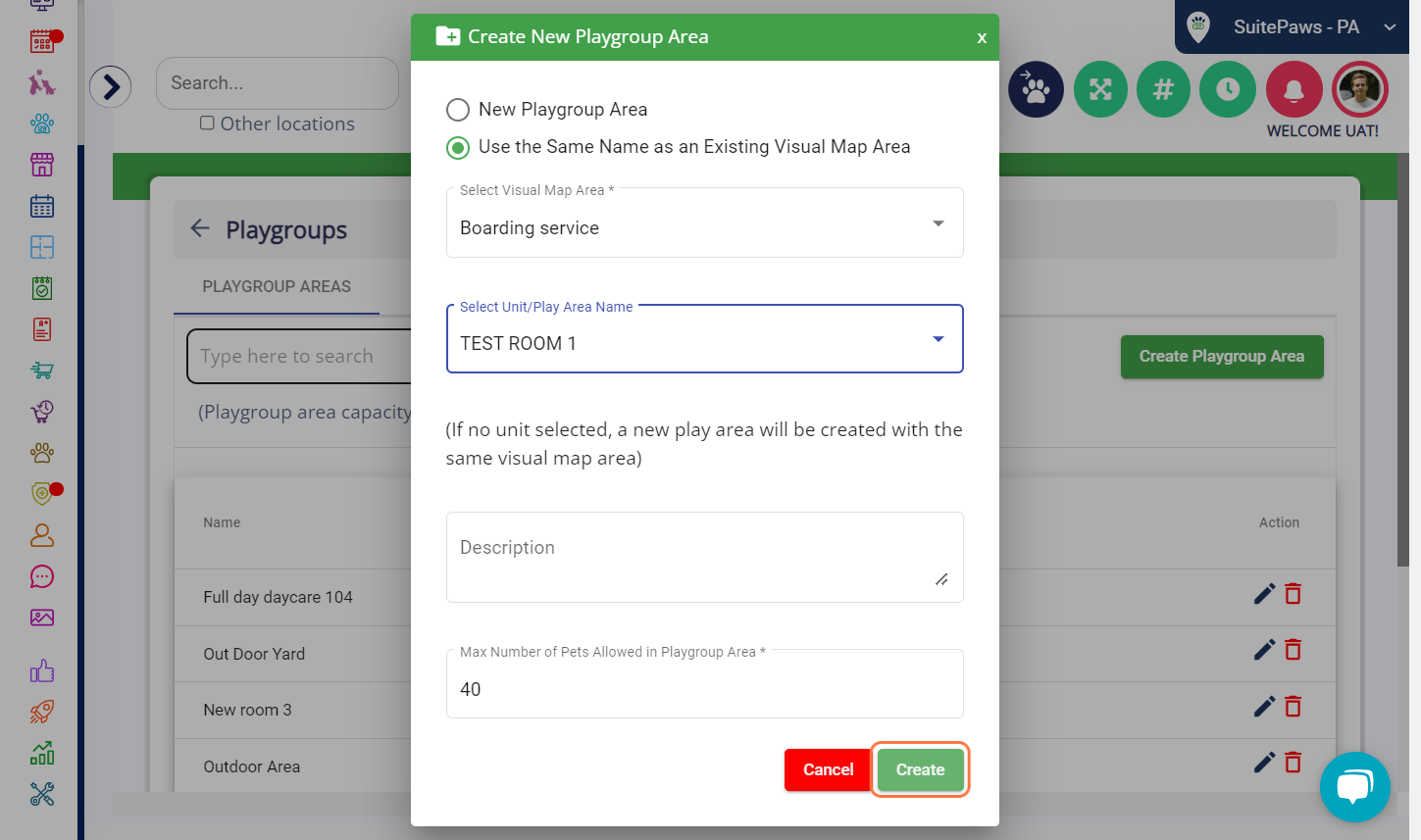This screenshot has height=840, width=1421.
Task: Open the Select Visual Map Area dropdown
Action: point(704,223)
